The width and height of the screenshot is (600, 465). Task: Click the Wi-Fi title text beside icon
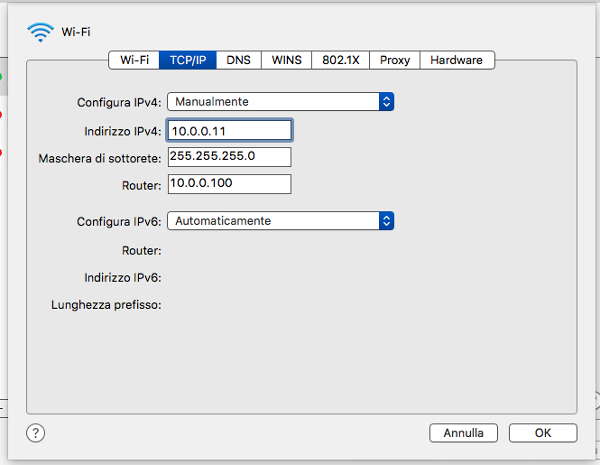point(77,32)
